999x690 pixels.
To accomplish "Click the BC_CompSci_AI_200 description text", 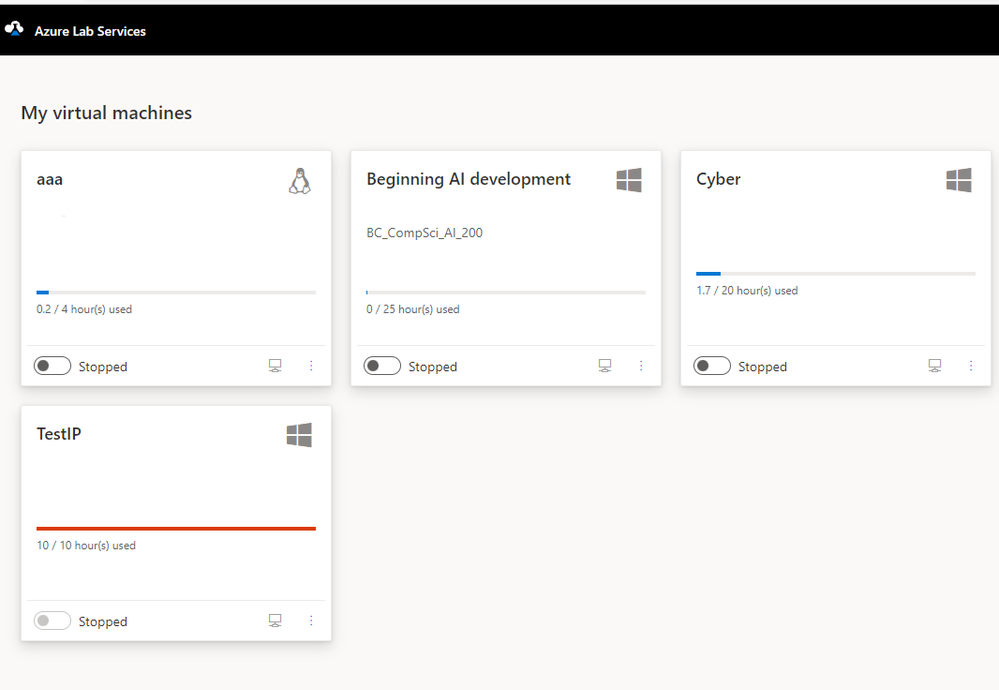I will [x=424, y=233].
